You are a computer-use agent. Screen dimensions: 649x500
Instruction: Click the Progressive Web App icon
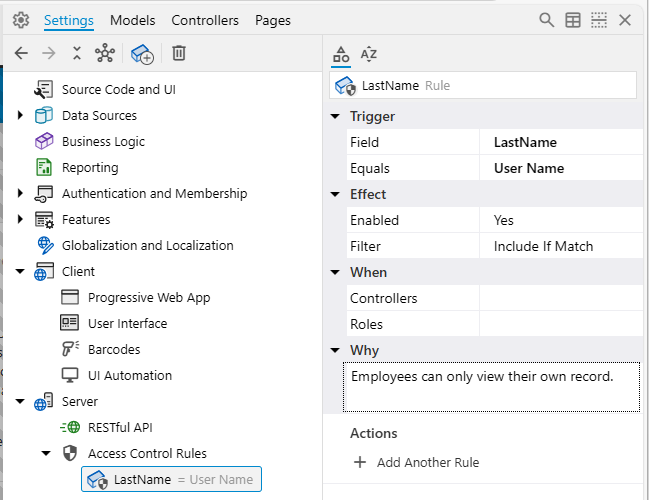(x=70, y=297)
